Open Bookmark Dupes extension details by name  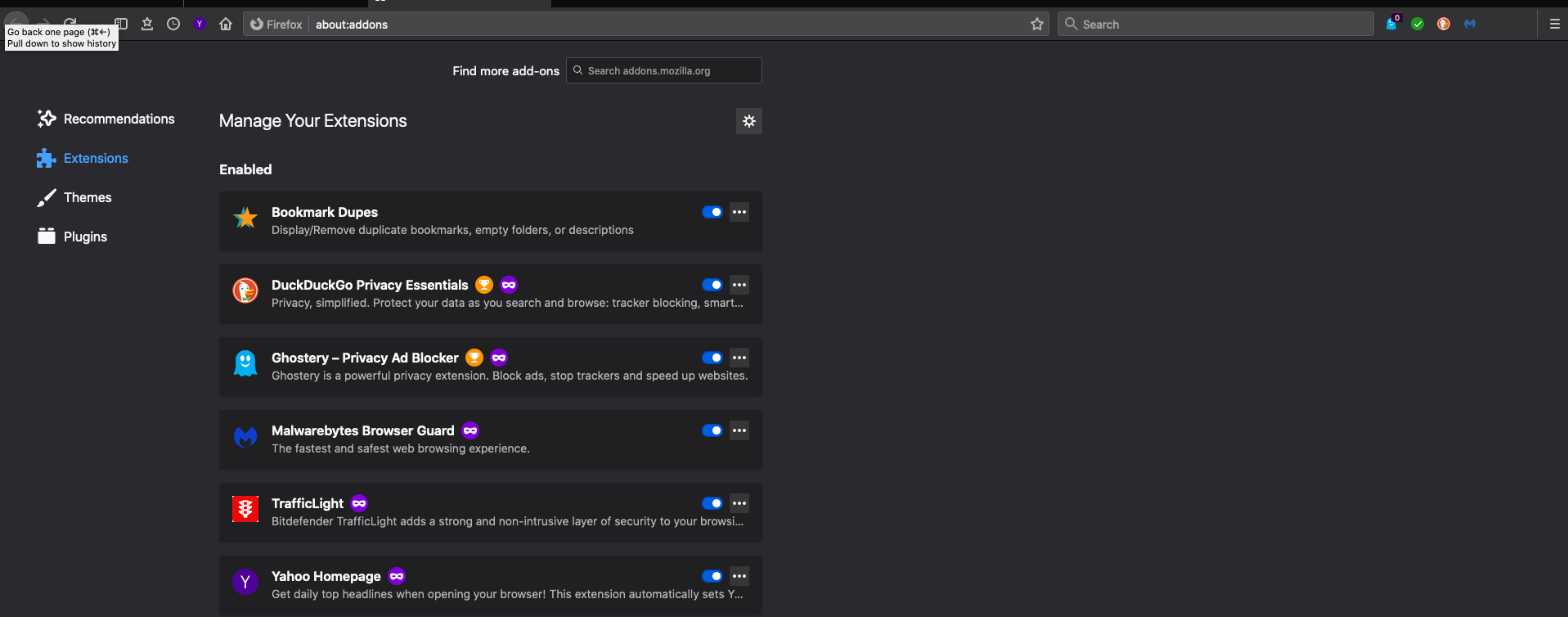(325, 212)
